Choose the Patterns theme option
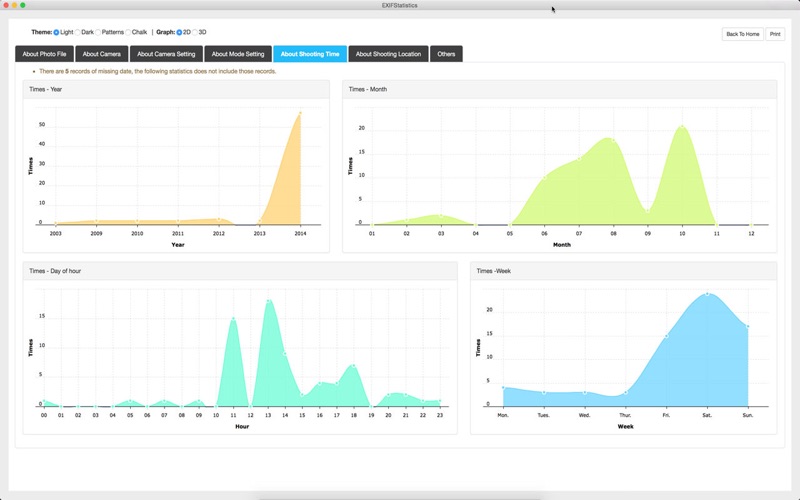 pyautogui.click(x=98, y=32)
